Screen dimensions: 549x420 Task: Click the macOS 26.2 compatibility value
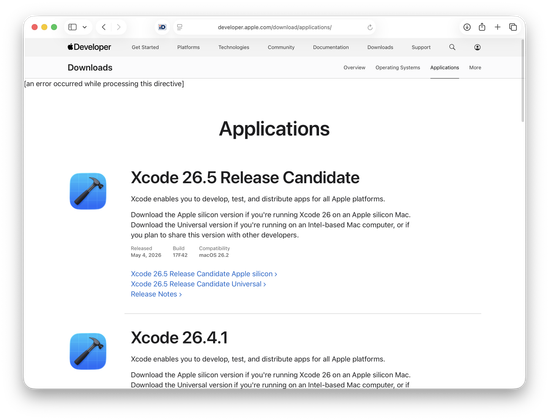click(x=214, y=255)
